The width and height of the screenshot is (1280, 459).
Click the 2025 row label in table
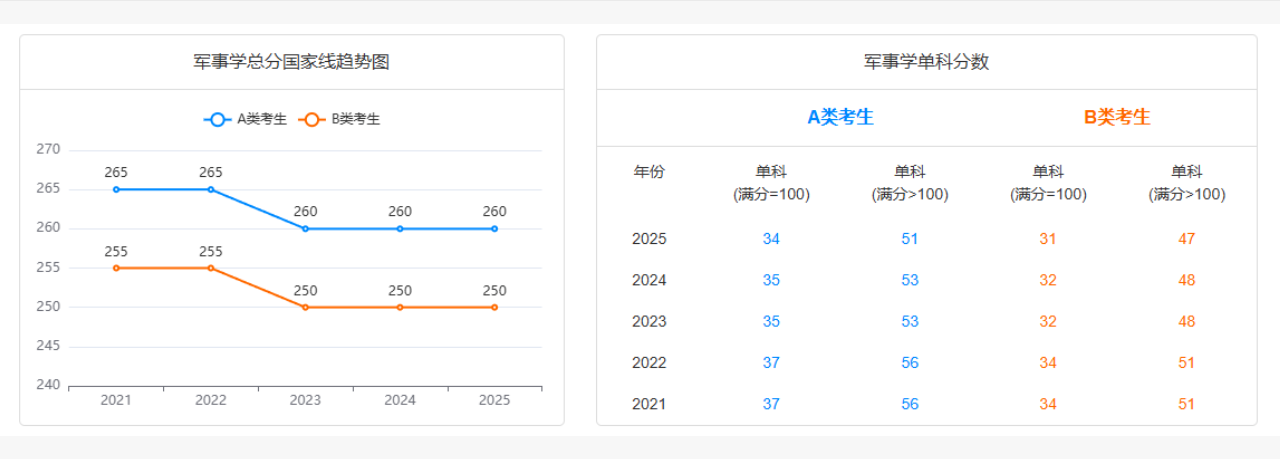pos(649,239)
